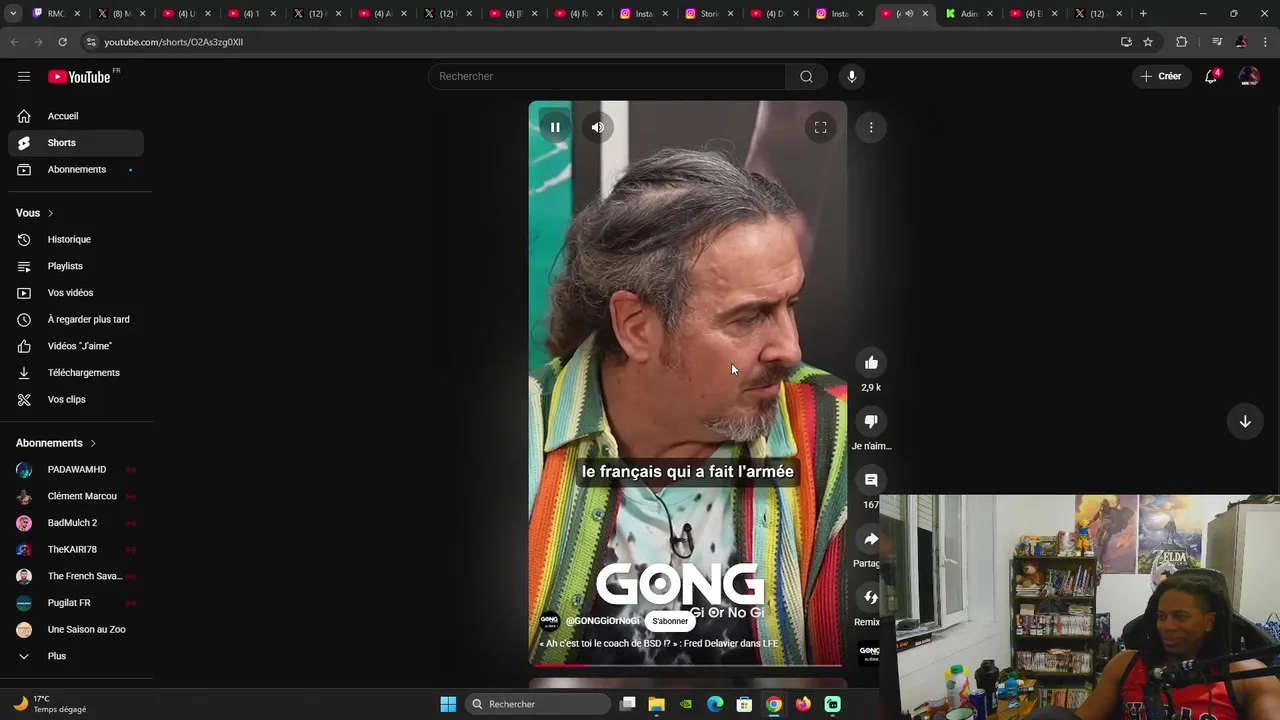Open the NVIDIA app from the taskbar
This screenshot has height=720, width=1280.
click(685, 704)
